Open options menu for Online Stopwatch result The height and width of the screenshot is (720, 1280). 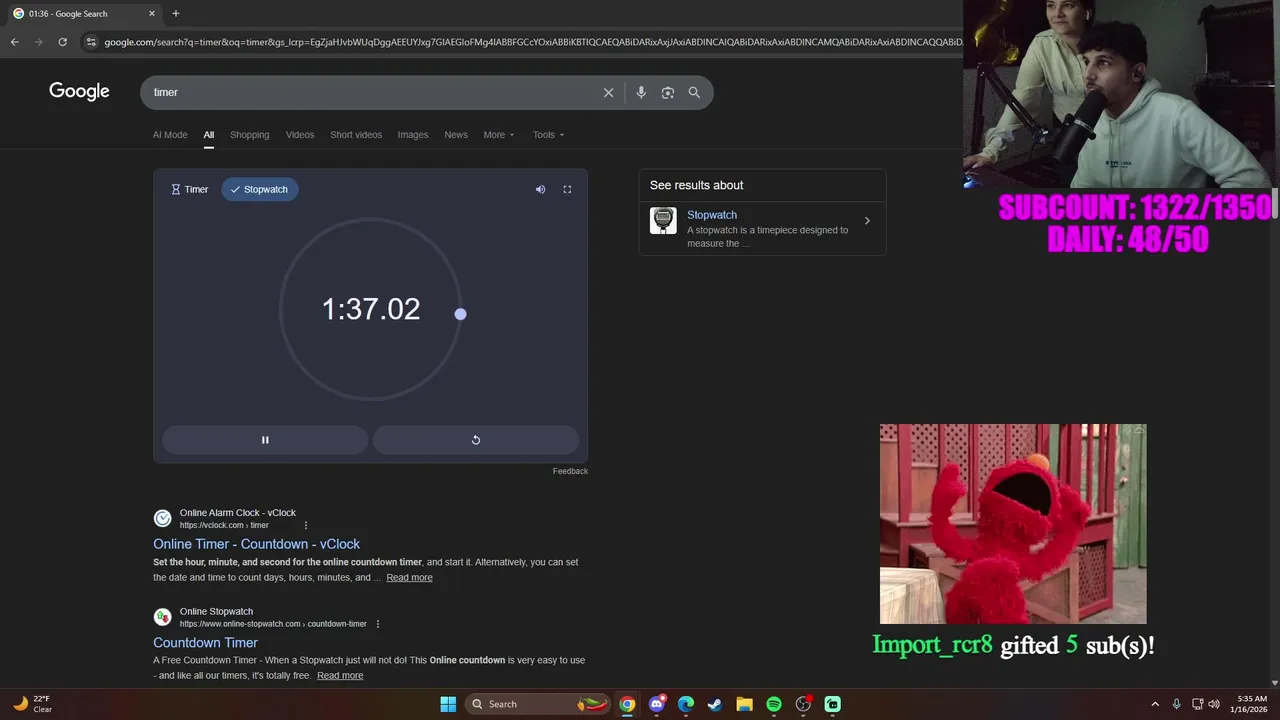tap(378, 624)
